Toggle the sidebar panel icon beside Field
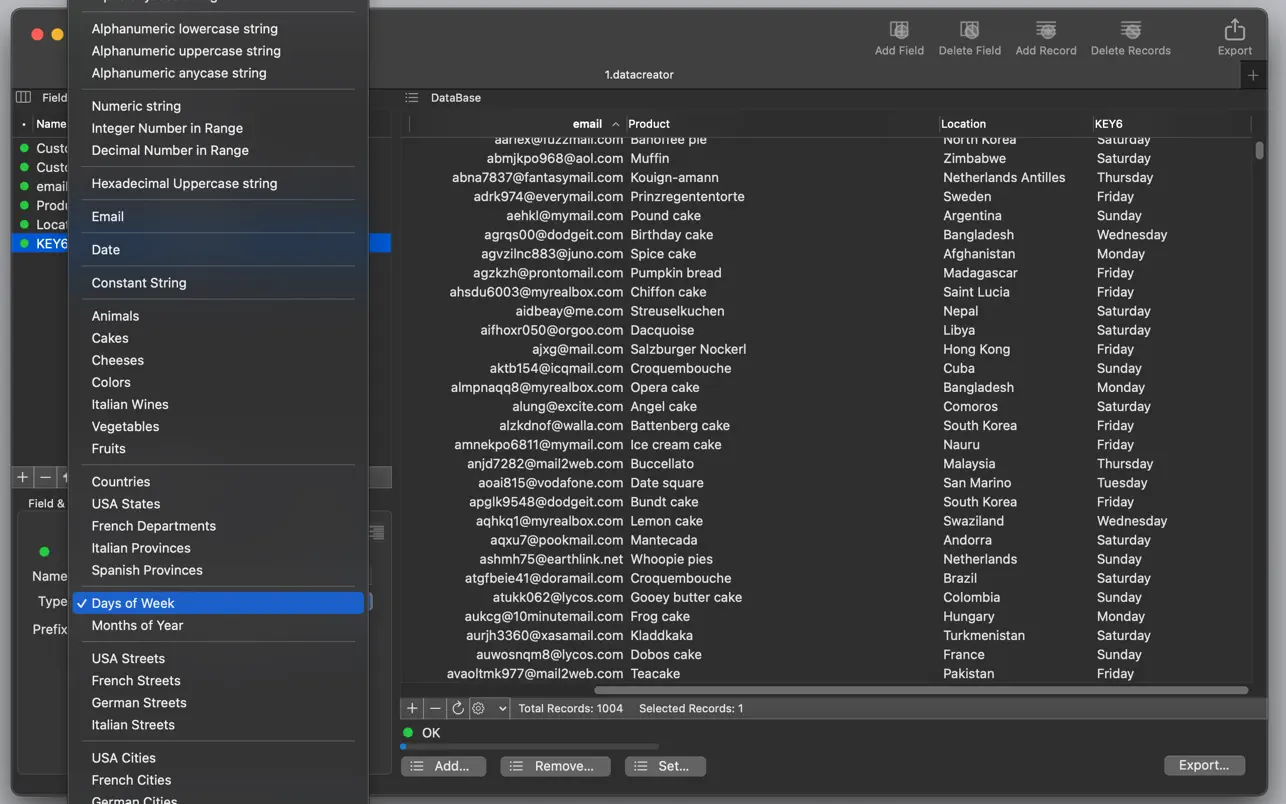This screenshot has width=1286, height=804. 24,97
